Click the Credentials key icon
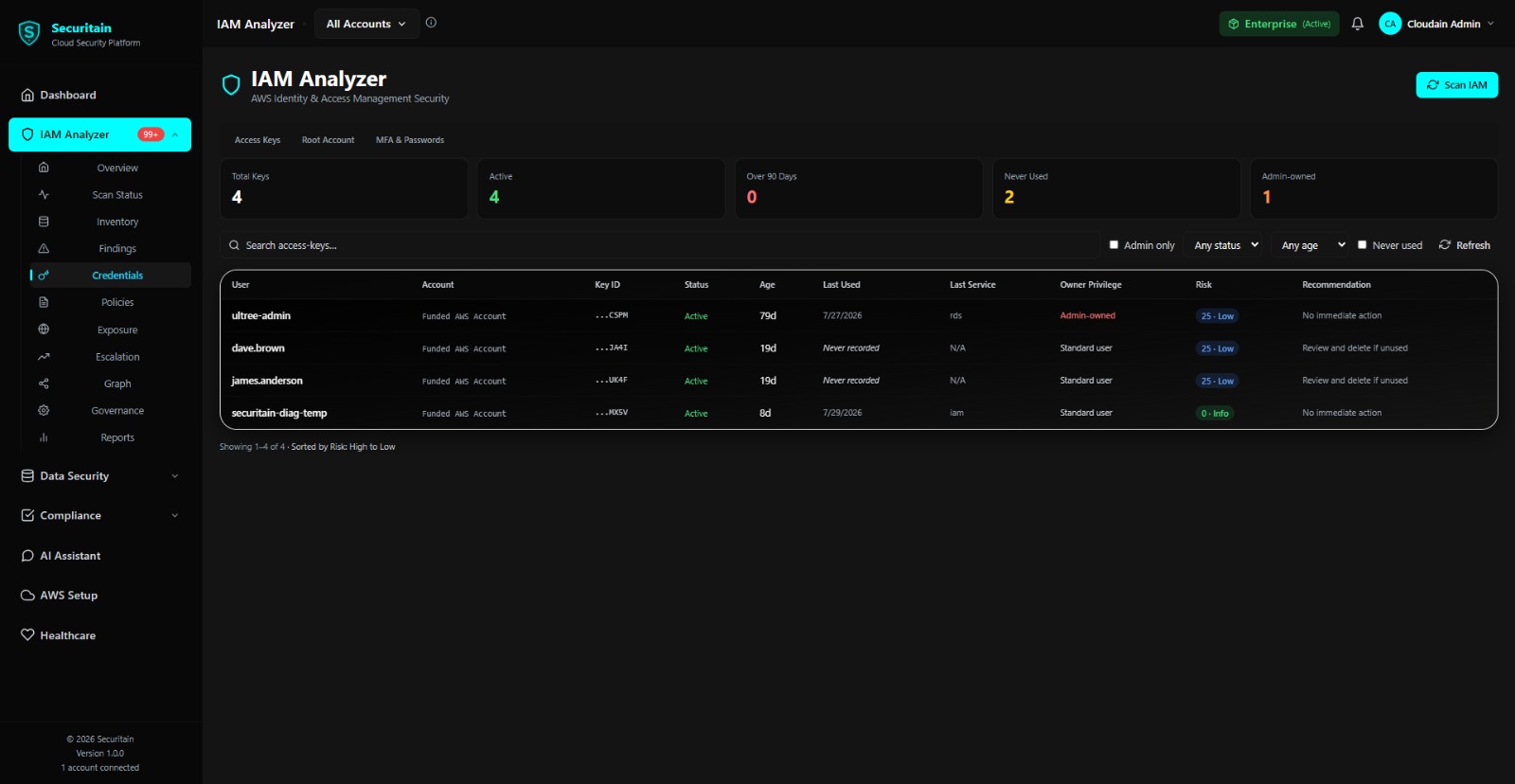Viewport: 1515px width, 784px height. pyautogui.click(x=44, y=276)
